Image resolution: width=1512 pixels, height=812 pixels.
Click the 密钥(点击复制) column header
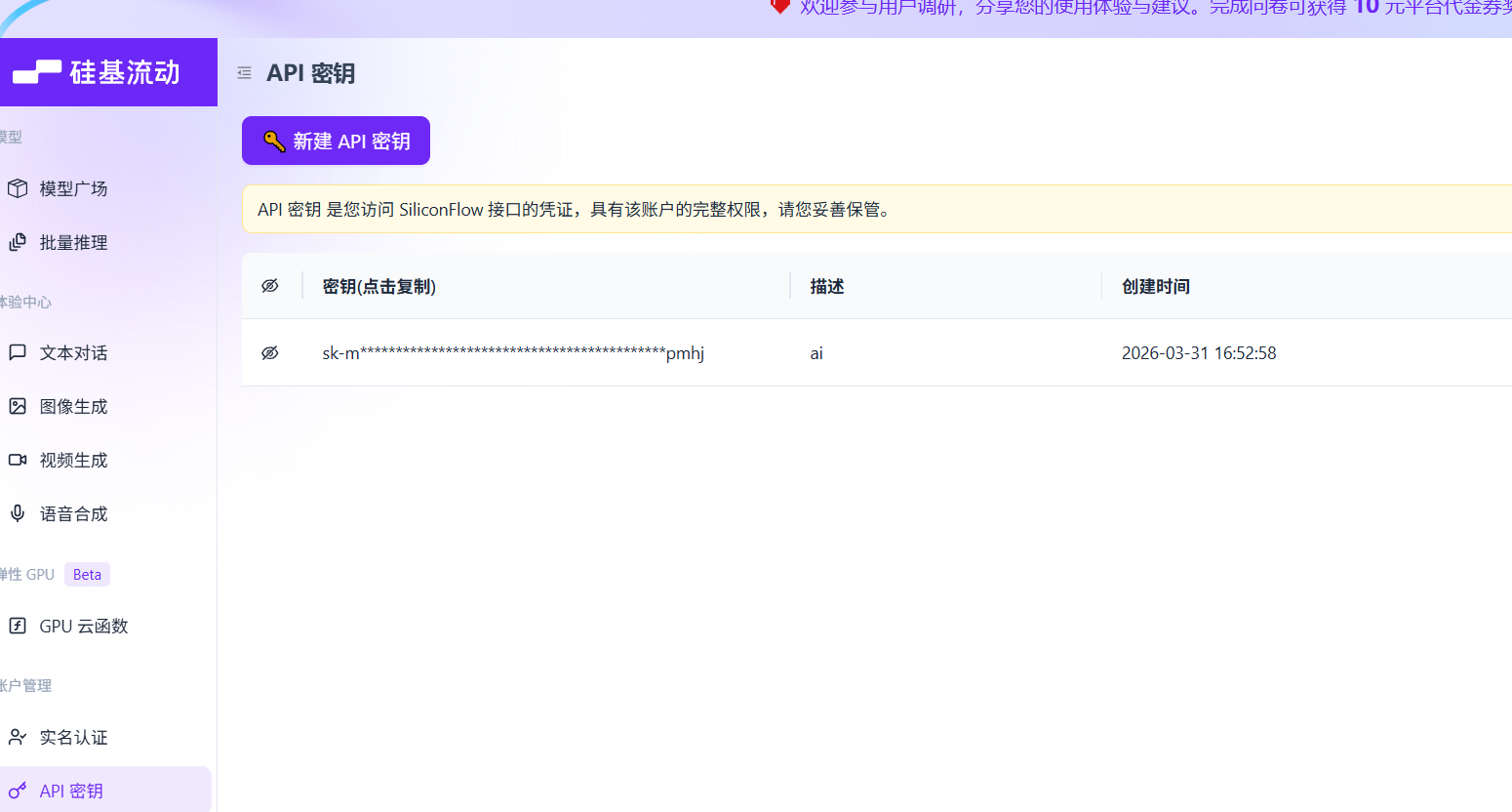click(x=379, y=286)
